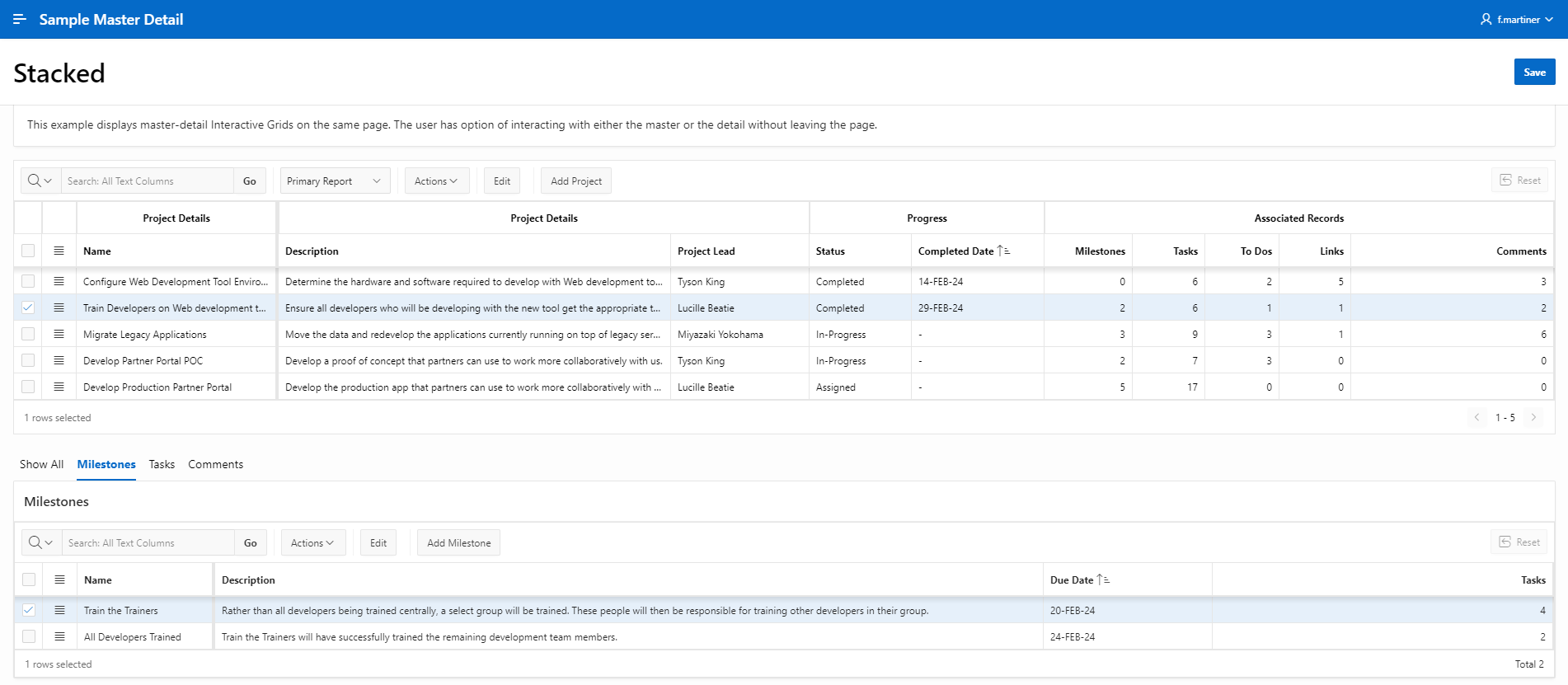Open the hamburger navigation menu icon

(20, 19)
